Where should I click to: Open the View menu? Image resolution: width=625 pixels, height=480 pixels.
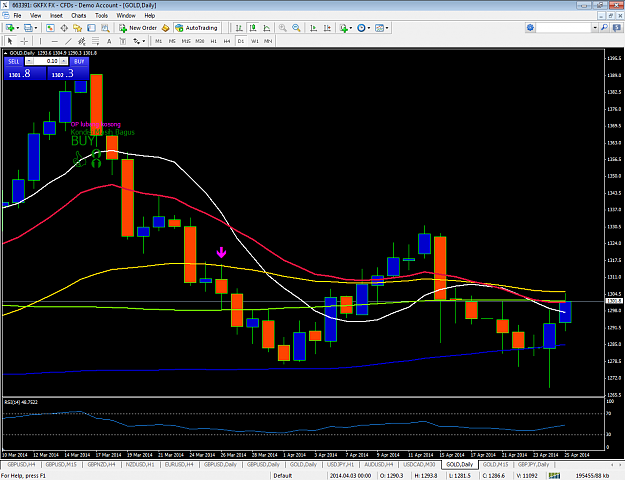[35, 16]
